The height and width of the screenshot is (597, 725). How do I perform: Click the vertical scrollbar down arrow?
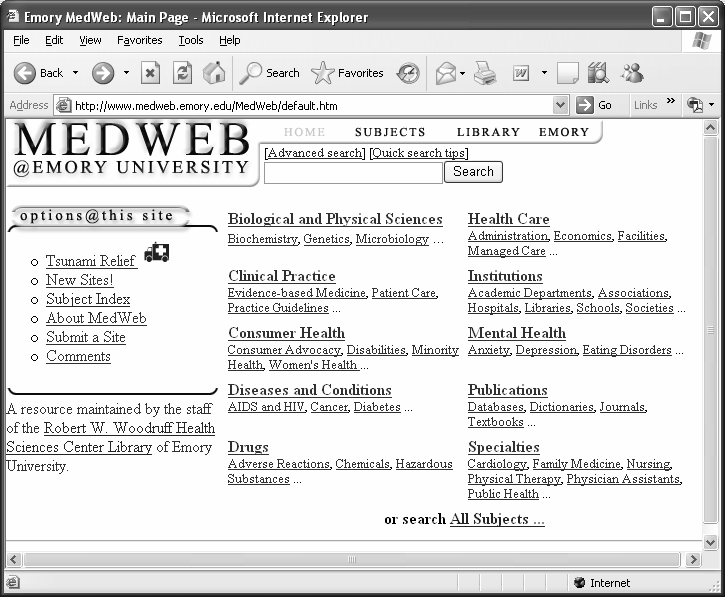point(710,542)
